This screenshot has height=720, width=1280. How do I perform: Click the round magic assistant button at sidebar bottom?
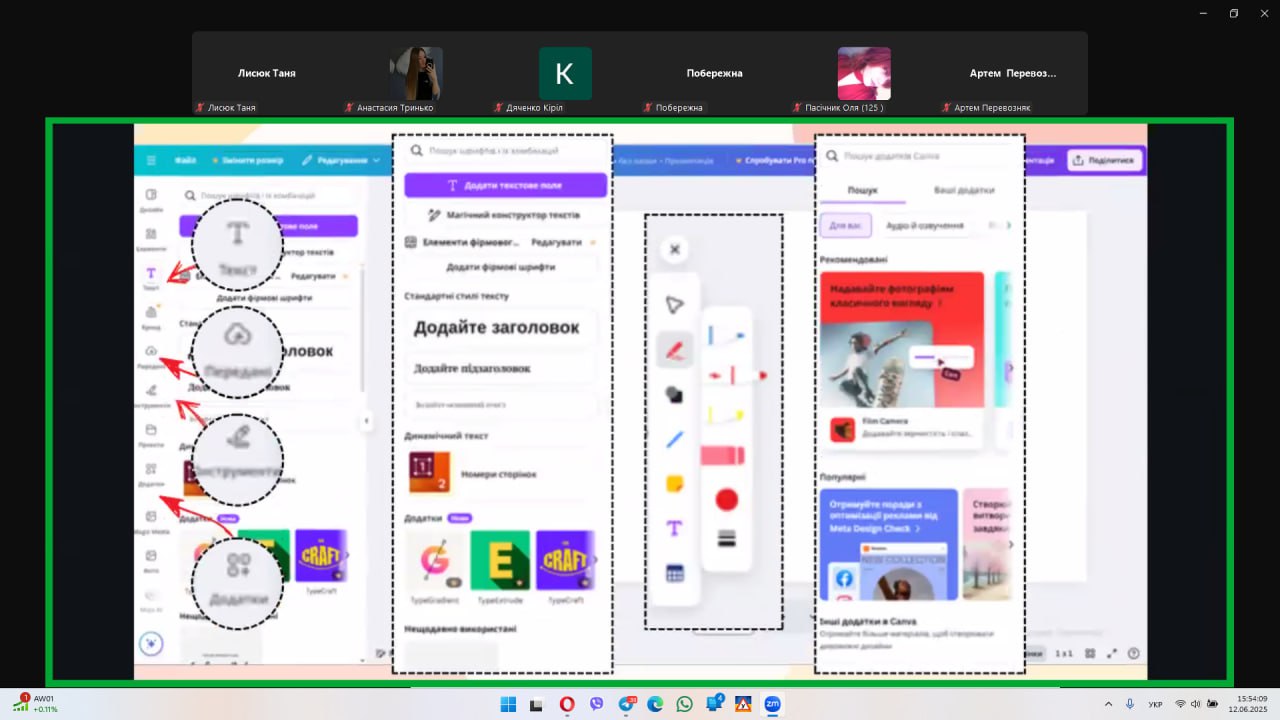tap(151, 643)
